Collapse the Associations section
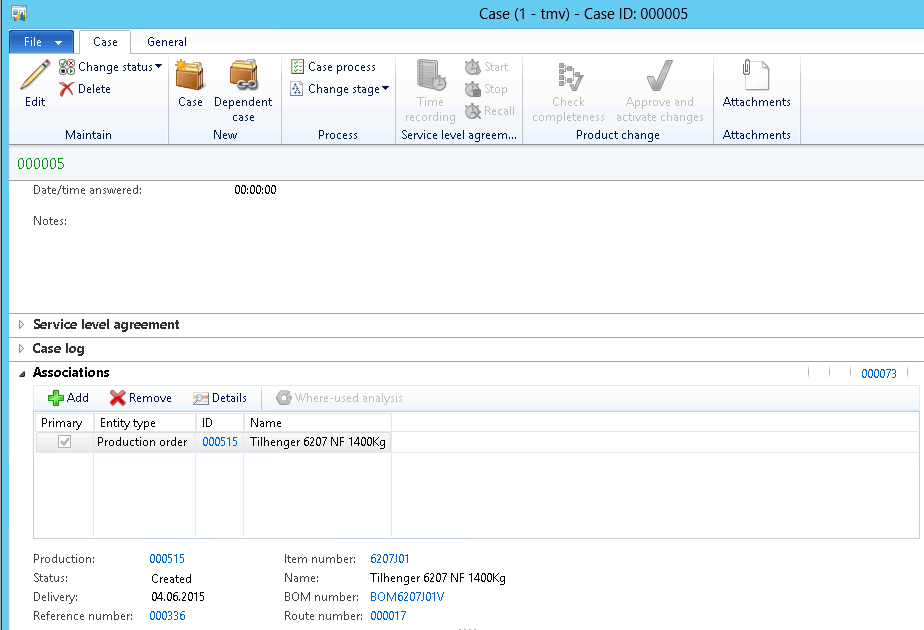 (22, 373)
